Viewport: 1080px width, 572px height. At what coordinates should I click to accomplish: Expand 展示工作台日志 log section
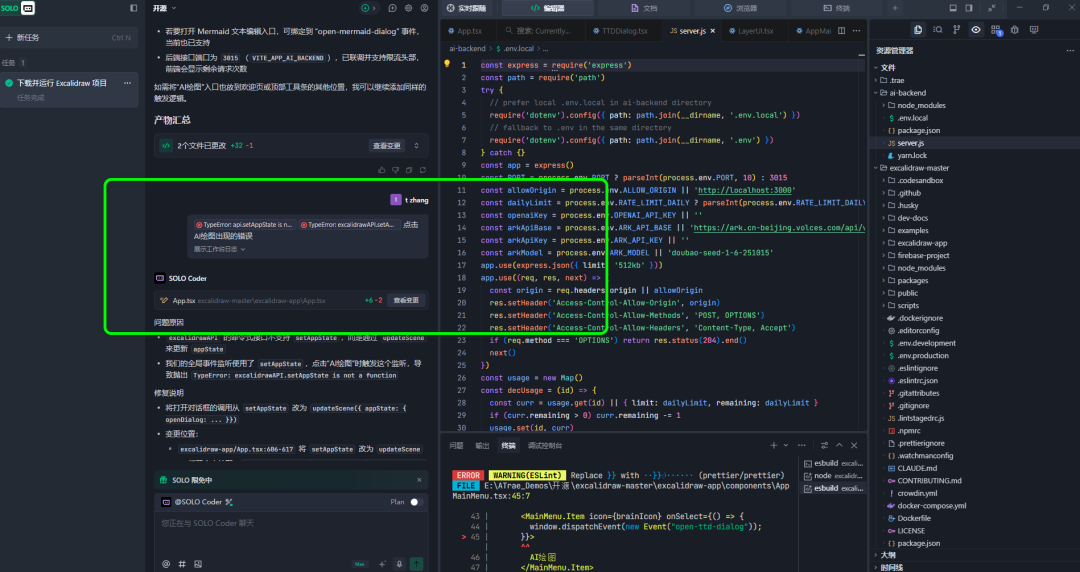tap(219, 249)
